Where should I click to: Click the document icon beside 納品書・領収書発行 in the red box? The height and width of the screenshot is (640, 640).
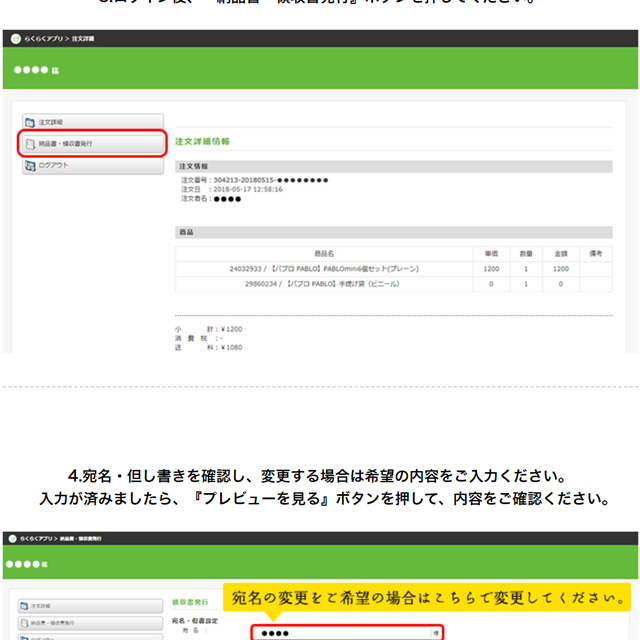pos(30,144)
